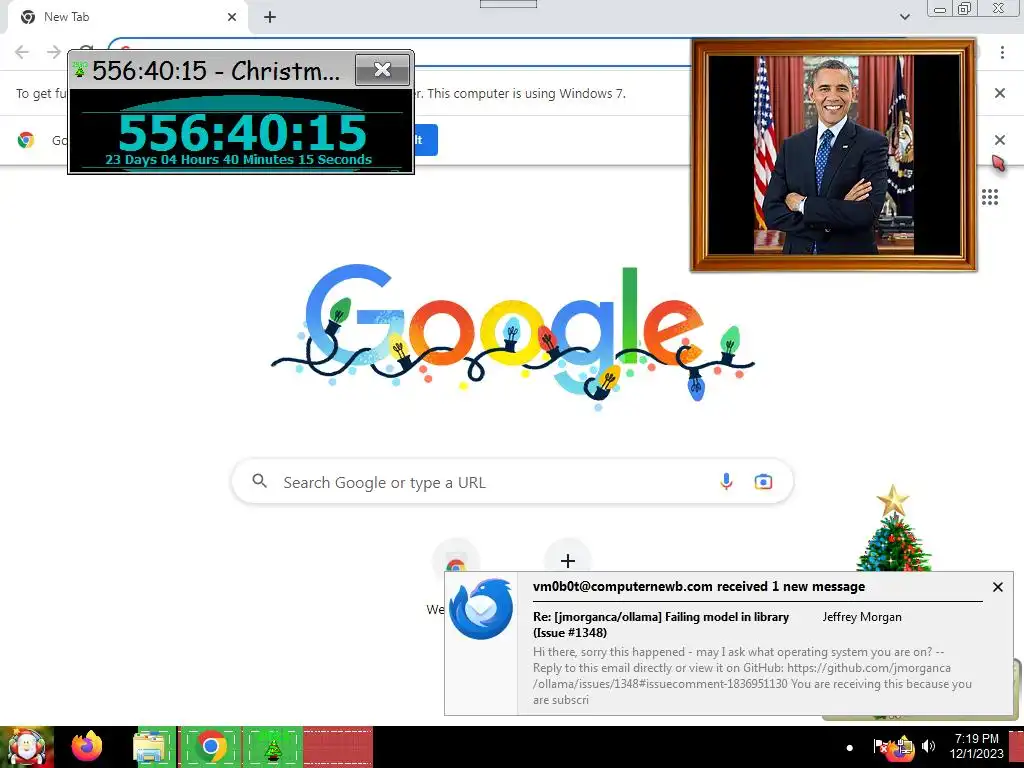Close the New Tab tab
The image size is (1024, 768).
[x=232, y=17]
